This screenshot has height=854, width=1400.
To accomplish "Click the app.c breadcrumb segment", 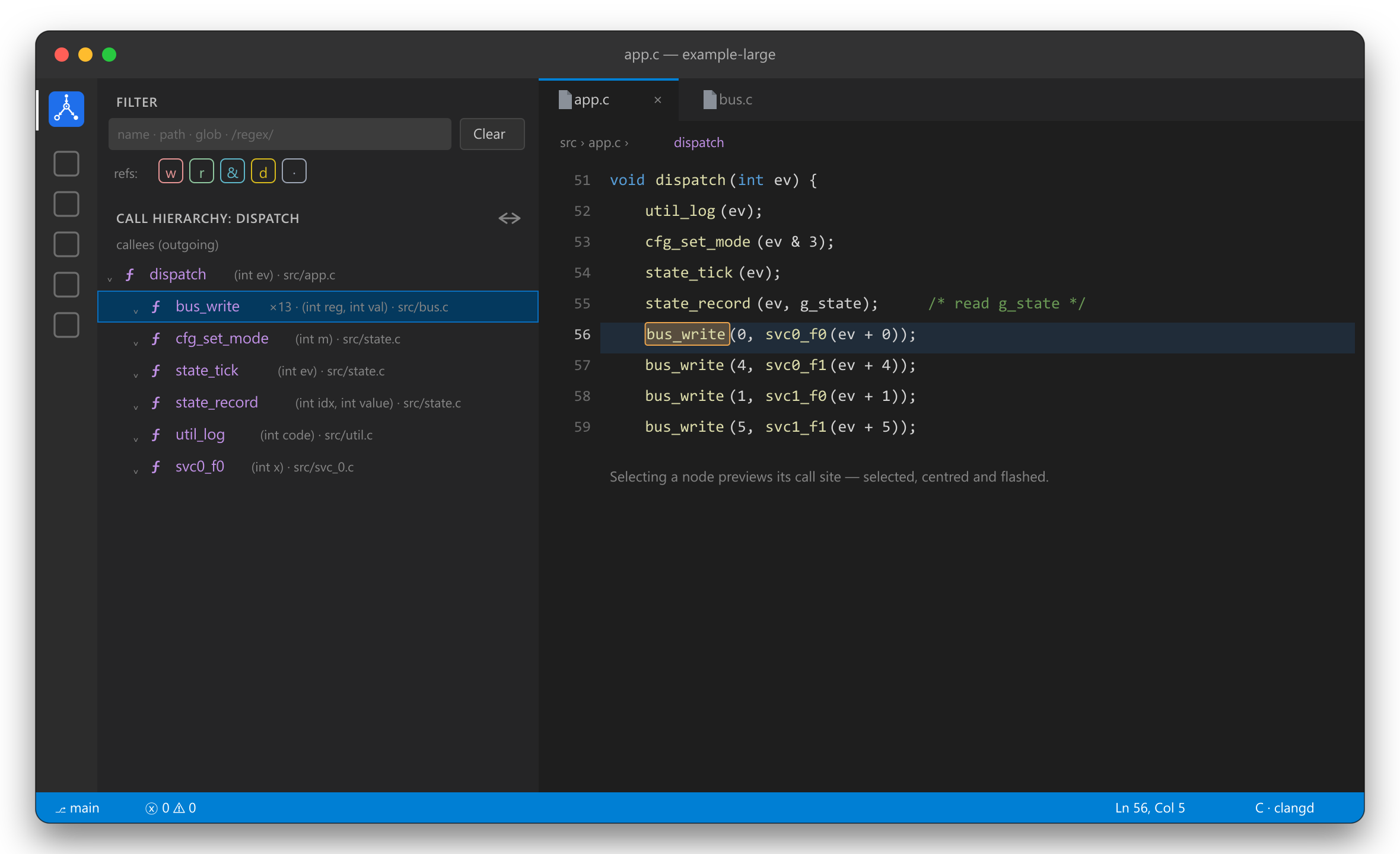I will (x=604, y=142).
